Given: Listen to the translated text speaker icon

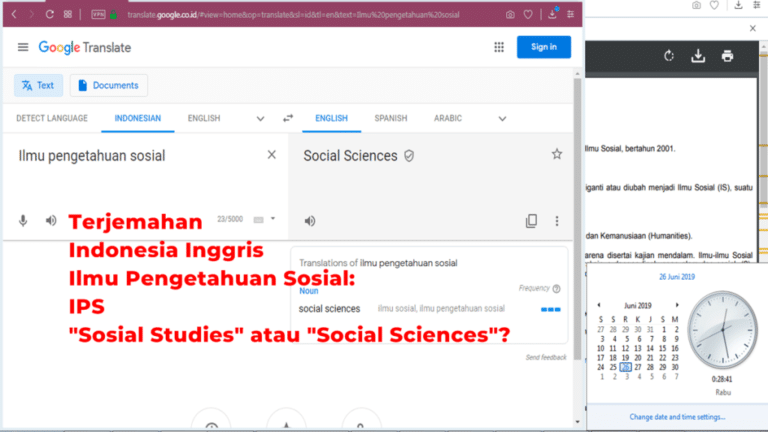Looking at the screenshot, I should pos(310,221).
